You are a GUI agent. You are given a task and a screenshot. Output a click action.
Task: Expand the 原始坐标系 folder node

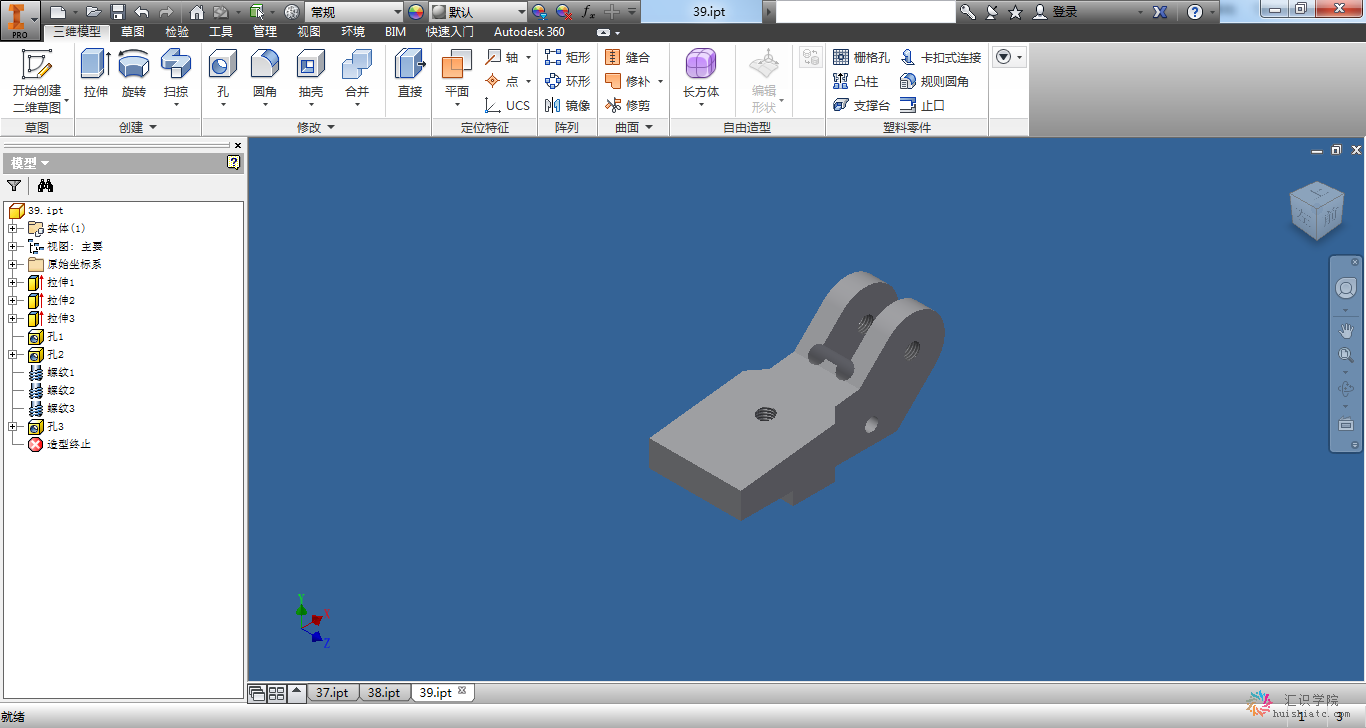point(12,264)
